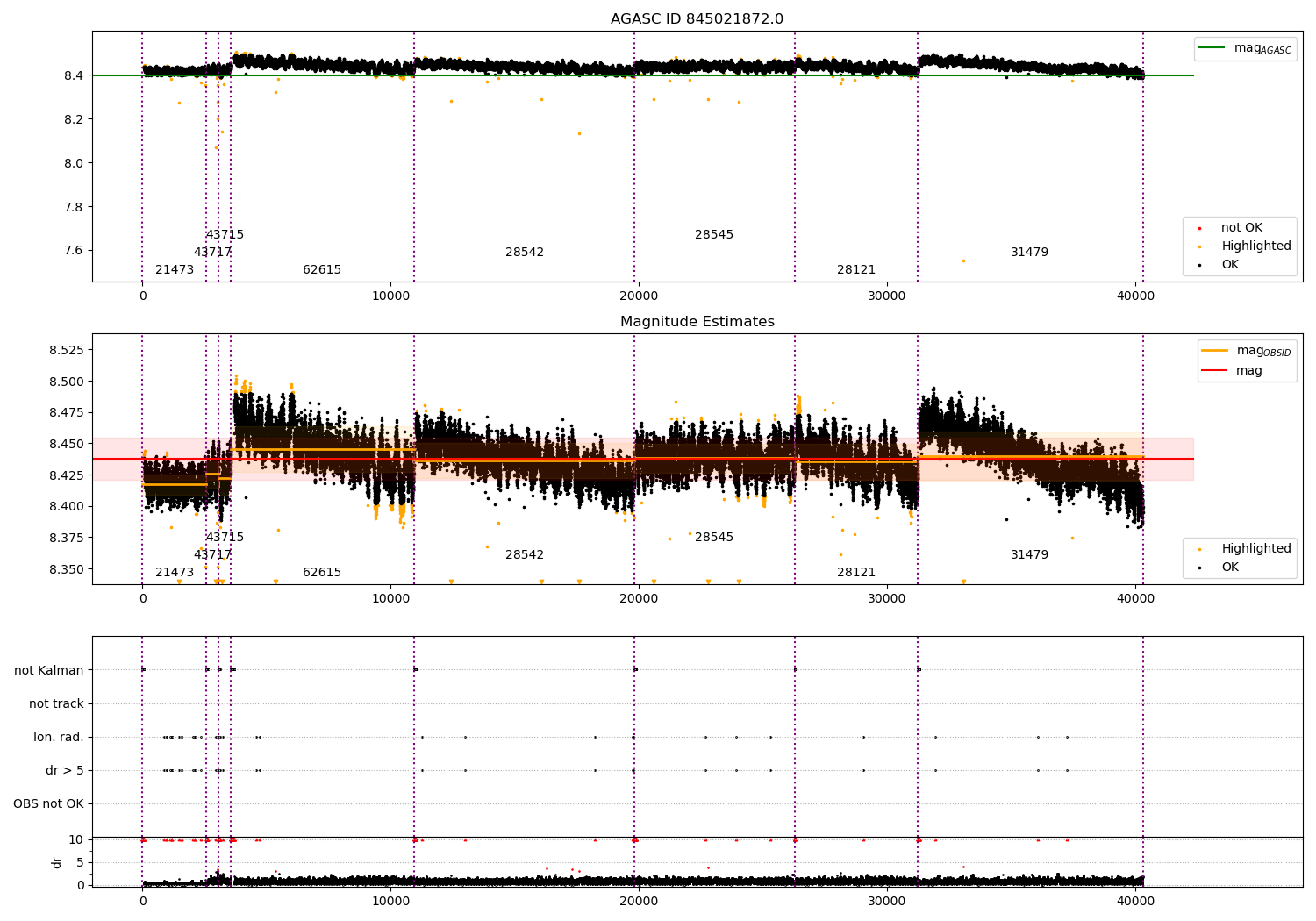Click obsid label 28121 in AGASC plot

point(856,270)
